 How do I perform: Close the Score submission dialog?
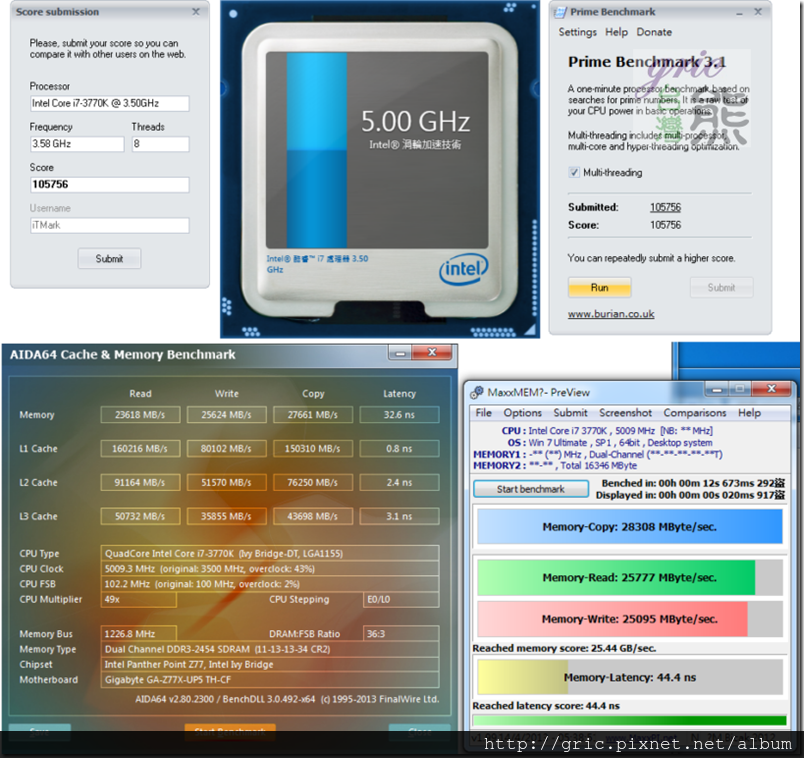point(196,12)
